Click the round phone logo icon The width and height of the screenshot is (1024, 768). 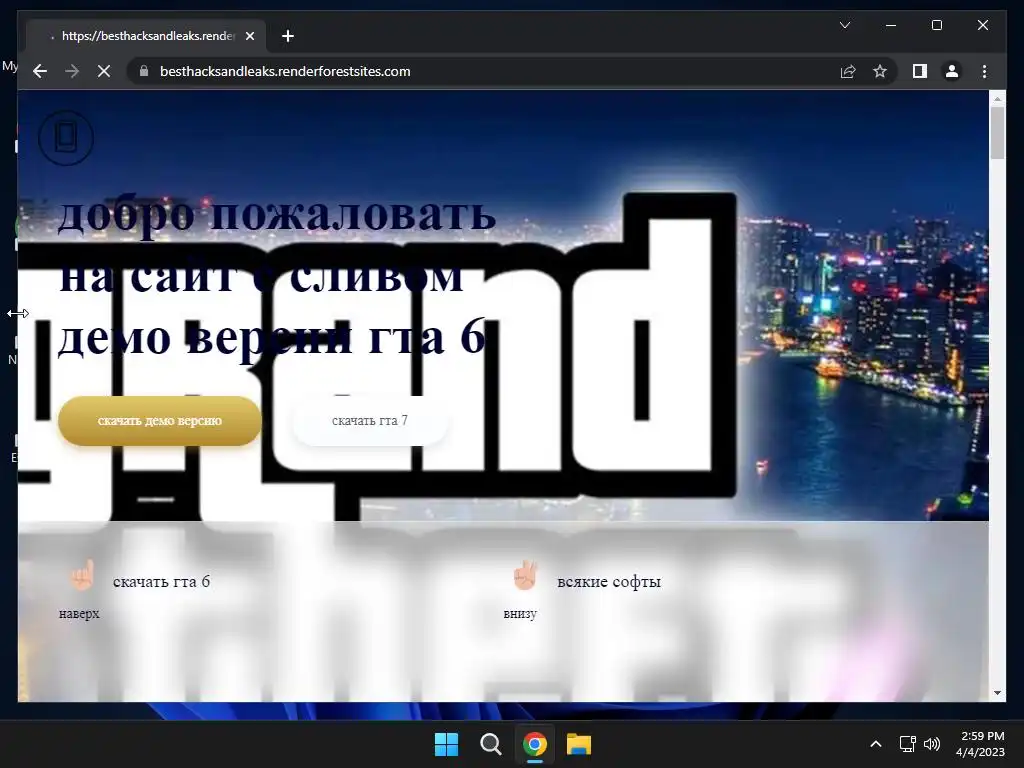(x=66, y=138)
